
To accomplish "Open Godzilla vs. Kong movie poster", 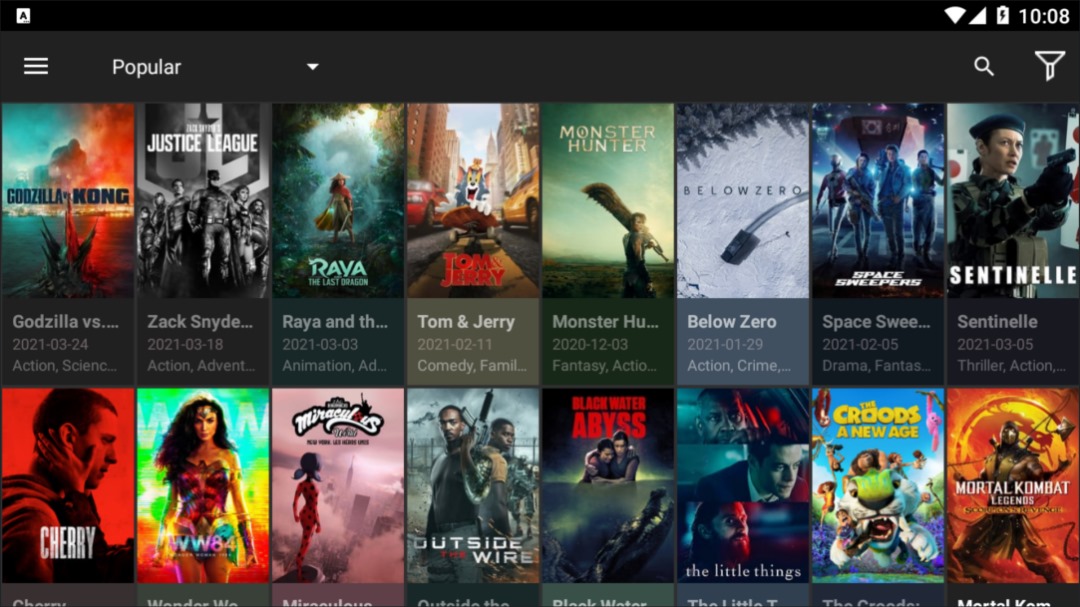I will coord(68,200).
